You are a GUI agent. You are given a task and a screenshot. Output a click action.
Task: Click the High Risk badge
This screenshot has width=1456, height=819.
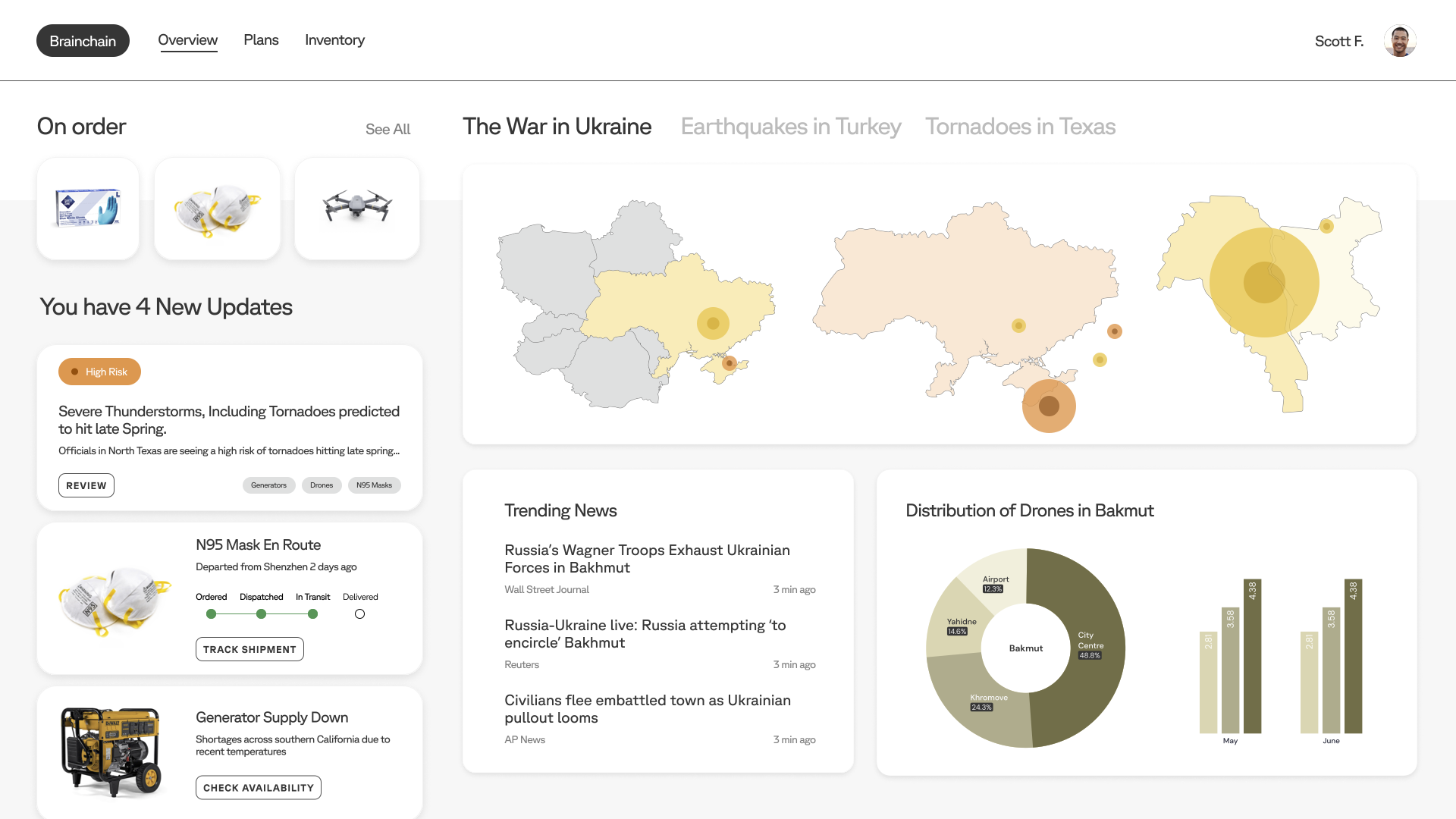coord(99,372)
